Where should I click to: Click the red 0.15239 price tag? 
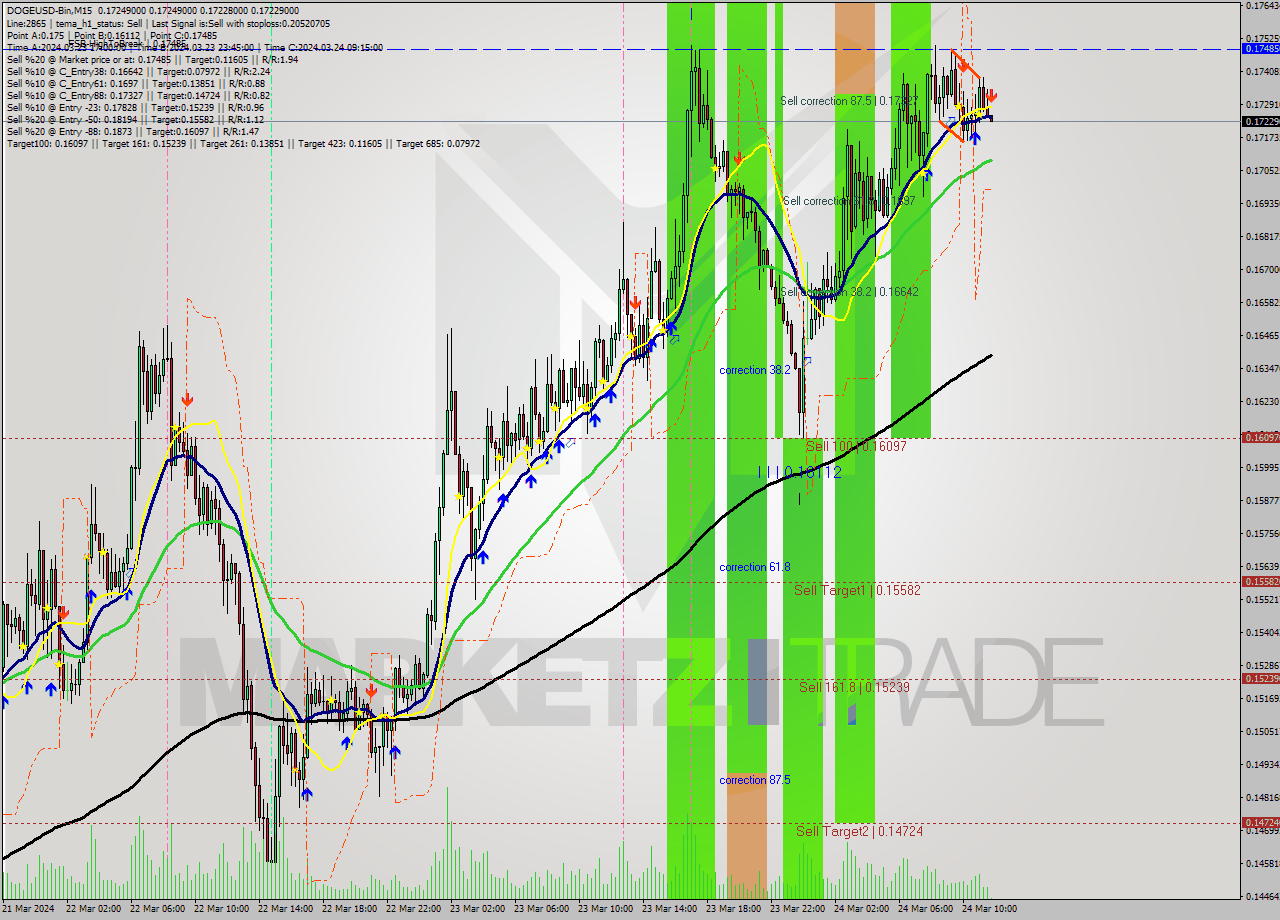tap(1260, 678)
